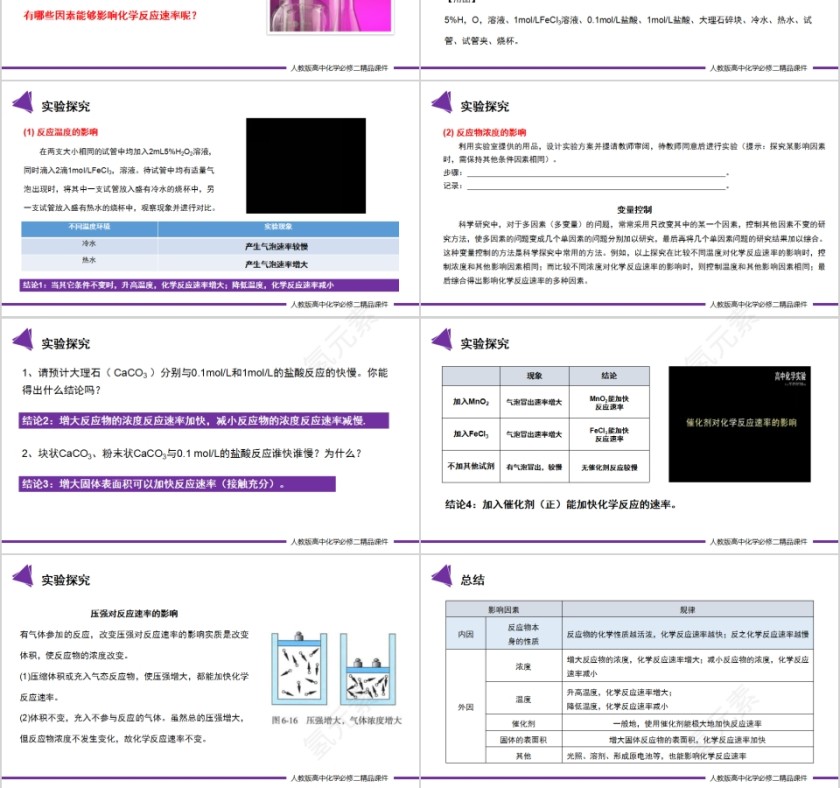Screen dimensions: 840x788
Task: Click the megaphone icon beside the 总结 heading
Action: (x=443, y=575)
